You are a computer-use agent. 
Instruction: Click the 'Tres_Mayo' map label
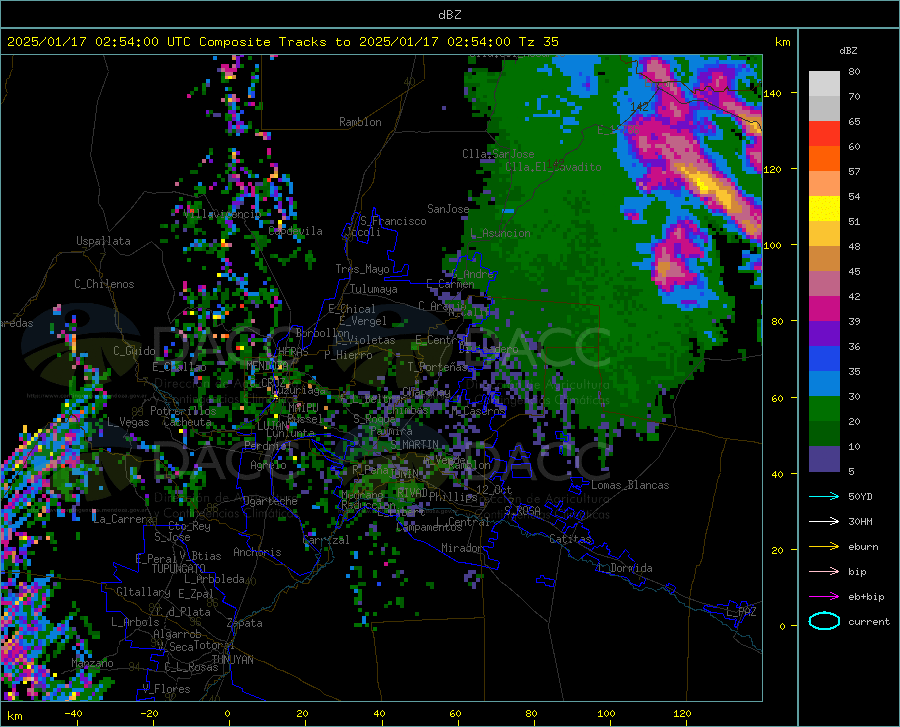[x=362, y=269]
